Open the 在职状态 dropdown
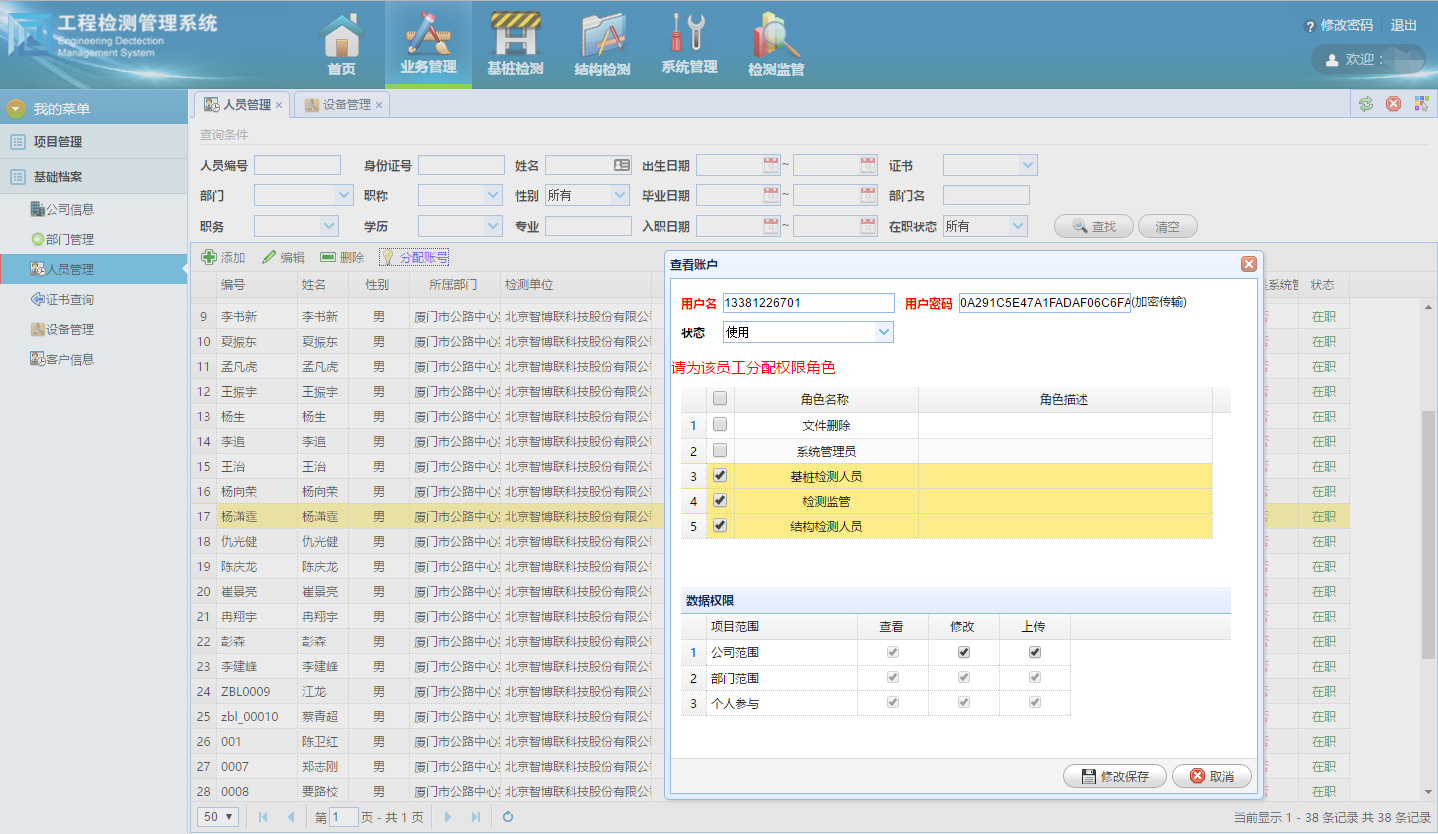Screen dimensions: 1438x834 1018,226
